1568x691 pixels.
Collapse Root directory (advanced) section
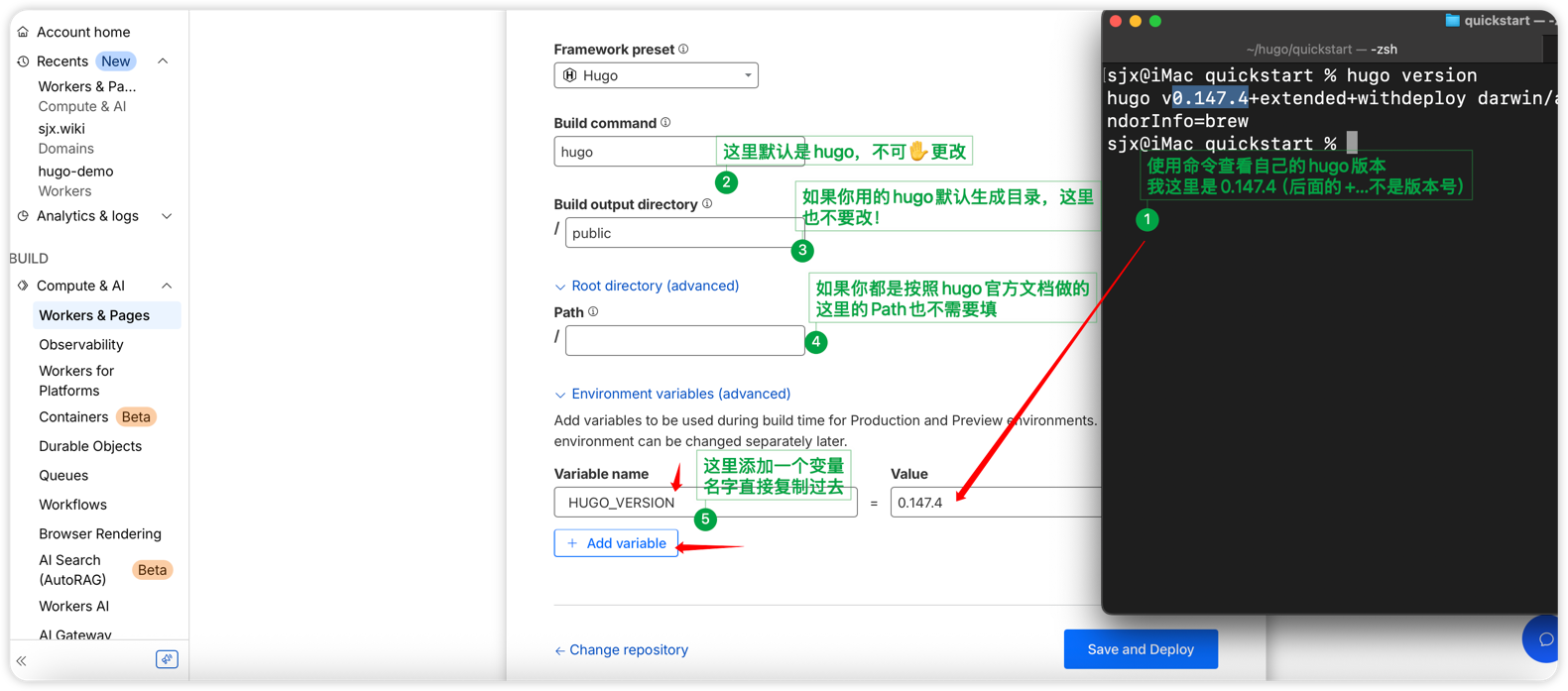click(560, 287)
